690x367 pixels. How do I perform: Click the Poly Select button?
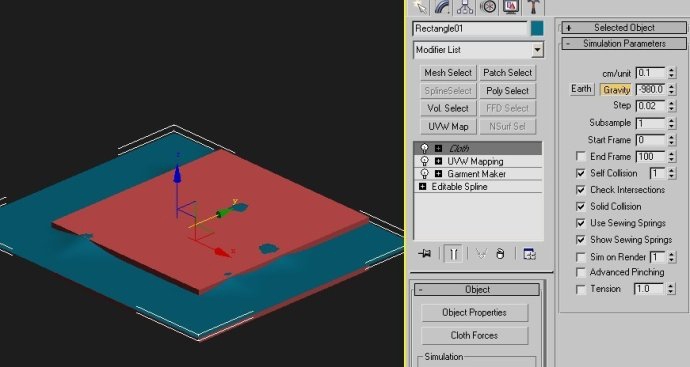[x=507, y=91]
